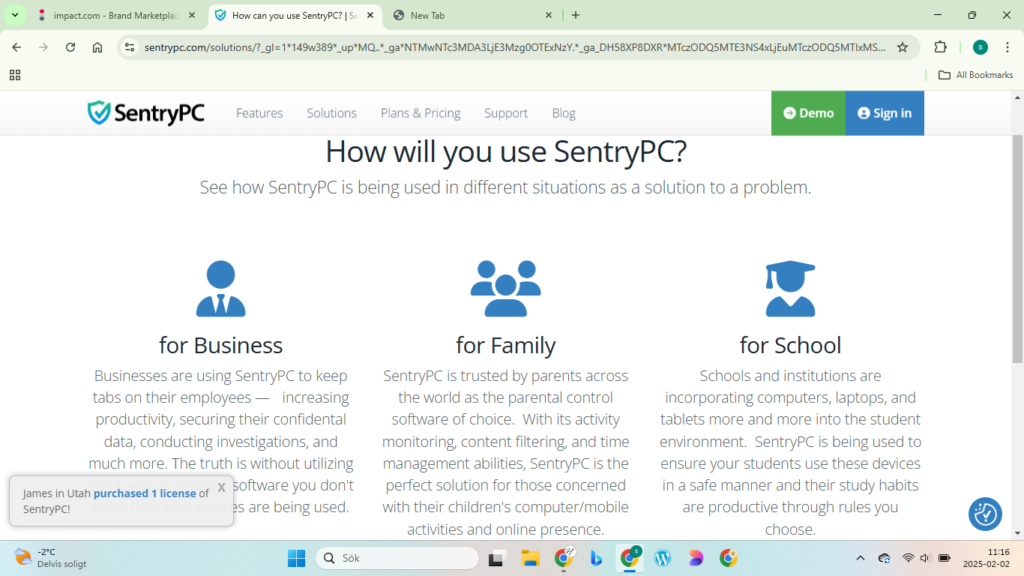Viewport: 1024px width, 576px height.
Task: Click the for Family heading
Action: pyautogui.click(x=505, y=345)
